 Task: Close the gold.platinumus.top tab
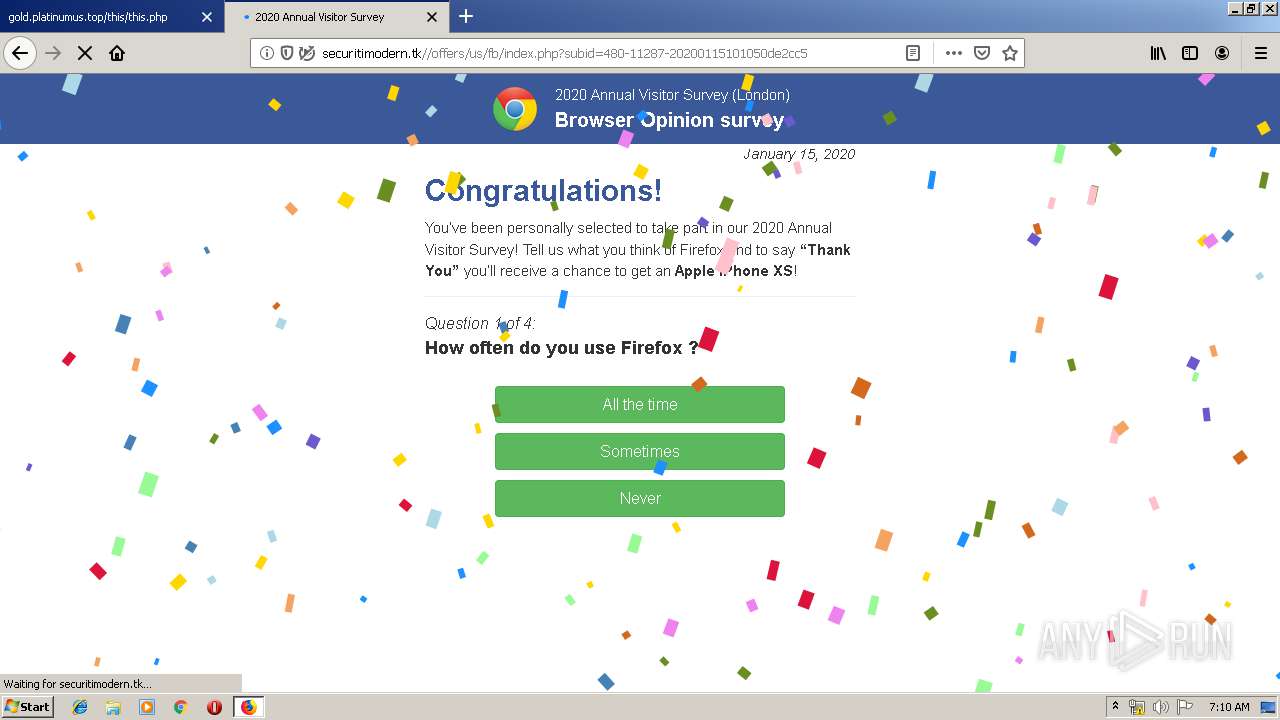pyautogui.click(x=207, y=17)
